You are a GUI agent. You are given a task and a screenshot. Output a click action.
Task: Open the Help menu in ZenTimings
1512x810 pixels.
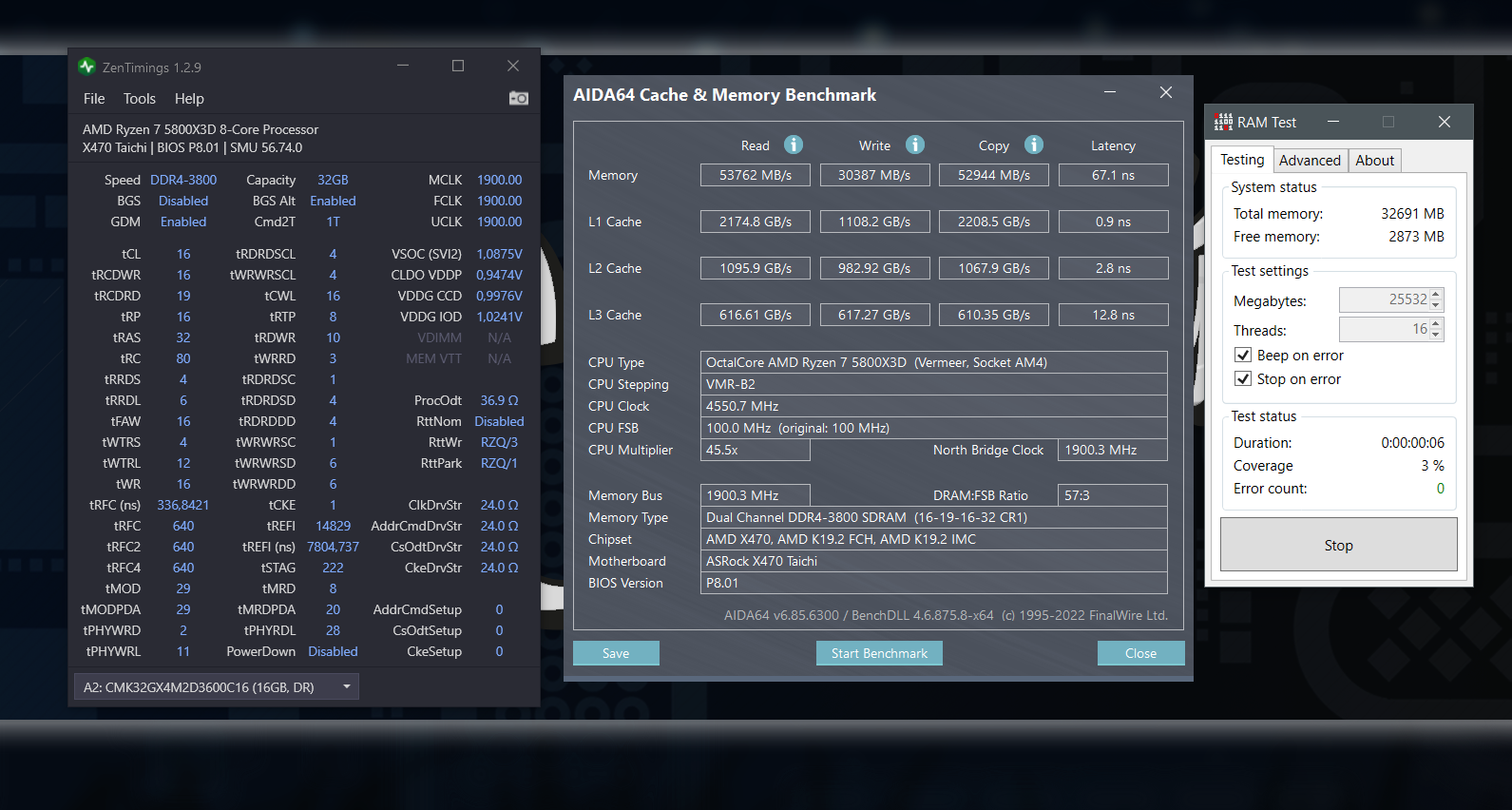[x=189, y=98]
